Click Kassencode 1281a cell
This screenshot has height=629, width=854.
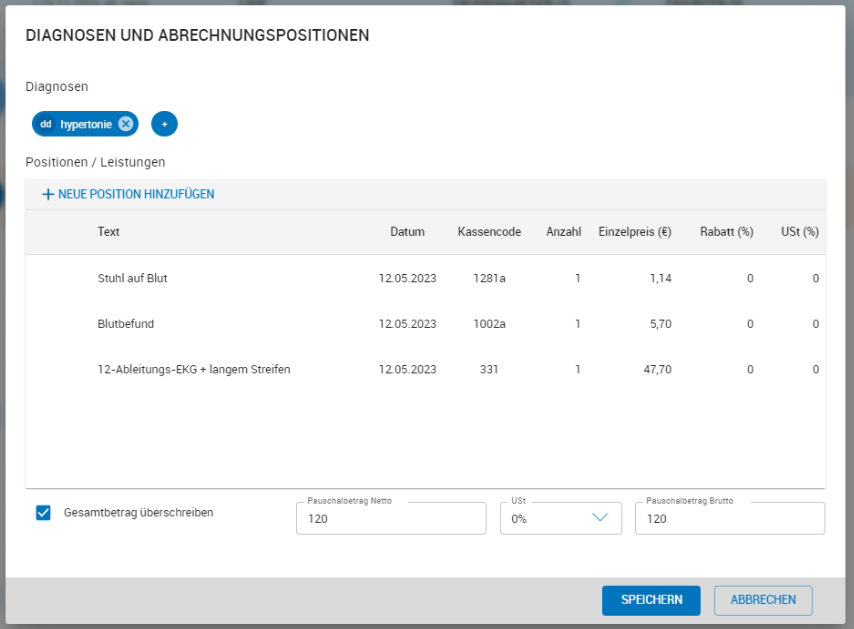coord(489,278)
